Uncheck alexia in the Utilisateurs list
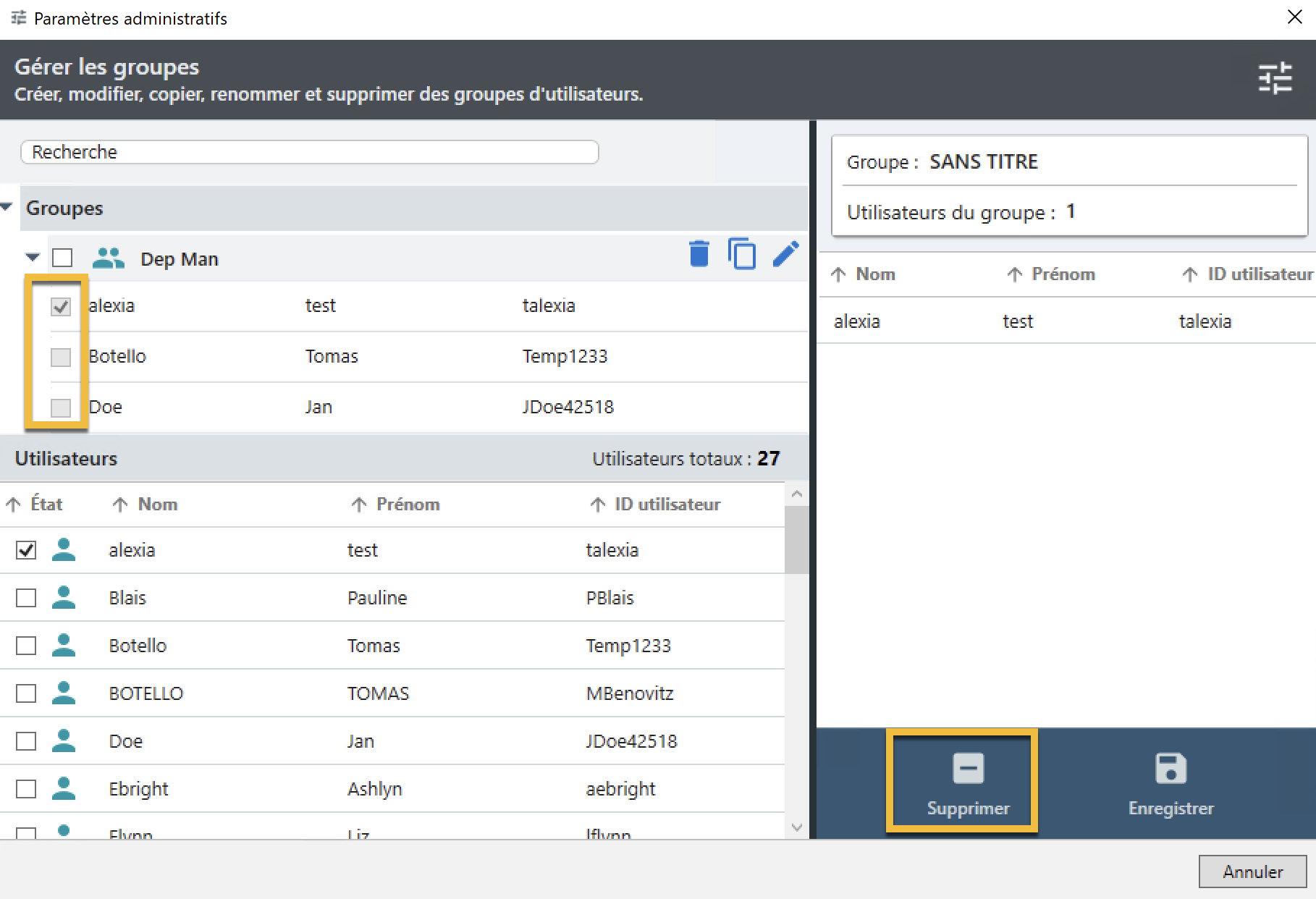This screenshot has height=899, width=1316. (26, 550)
